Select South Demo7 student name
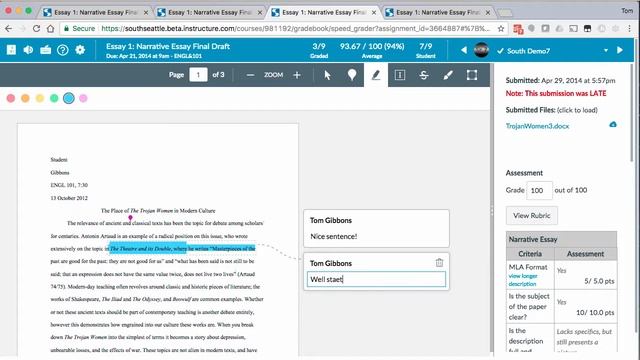The image size is (640, 360). click(x=528, y=51)
